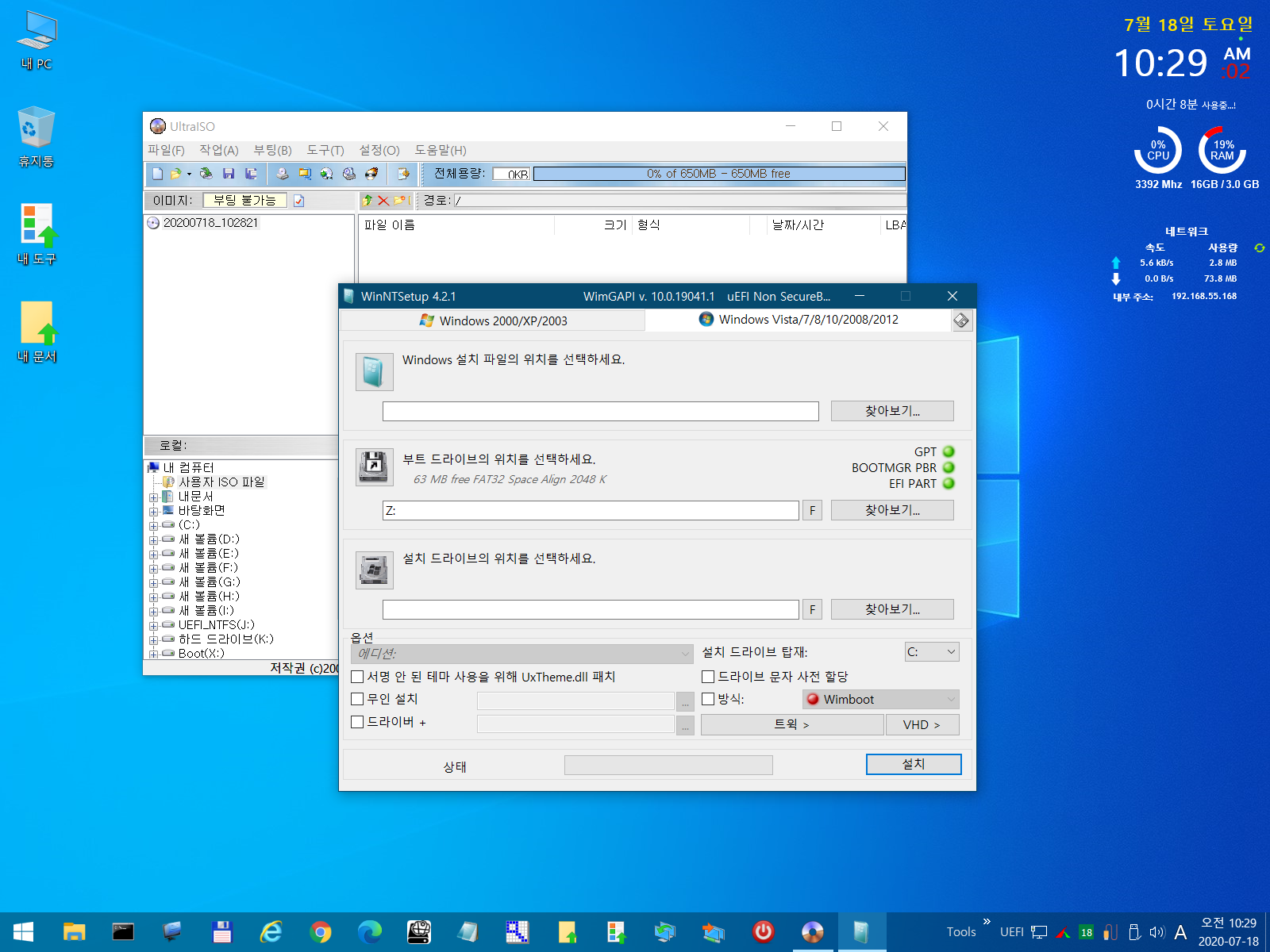This screenshot has width=1270, height=952.
Task: Open 도구(T) menu in UltraISO
Action: pyautogui.click(x=325, y=150)
